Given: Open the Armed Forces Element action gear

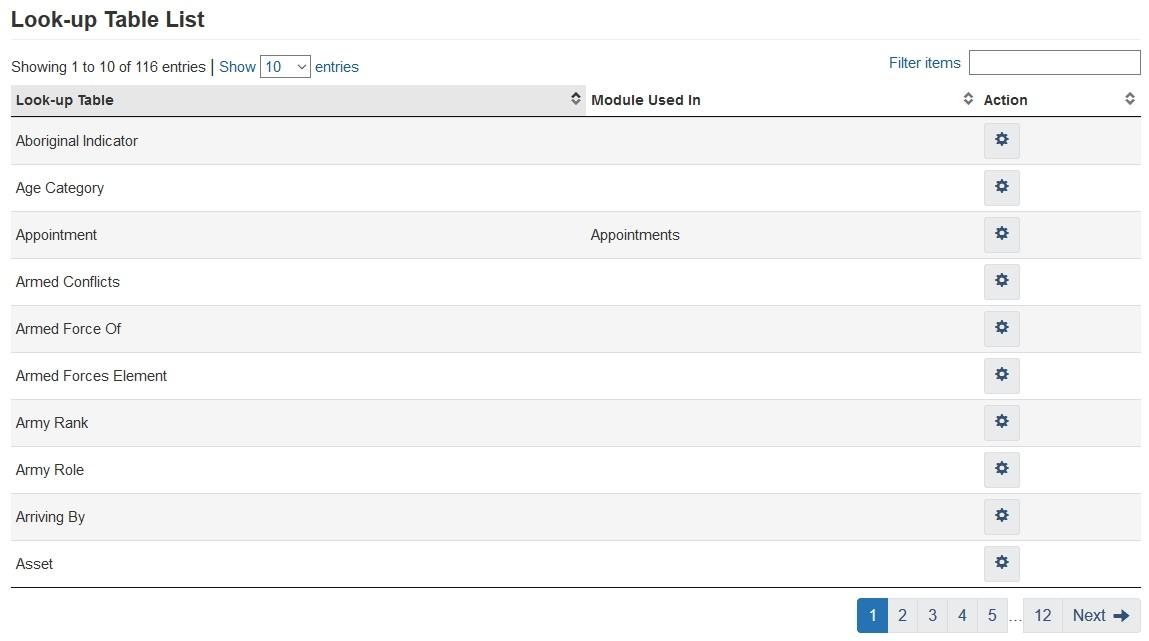Looking at the screenshot, I should pos(1001,375).
